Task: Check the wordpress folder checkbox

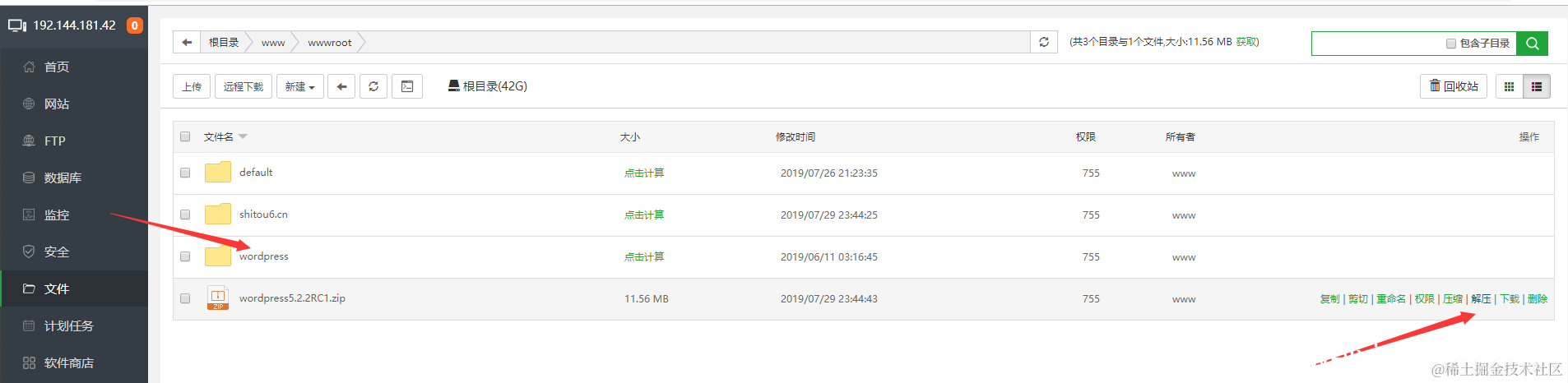Action: pyautogui.click(x=185, y=256)
